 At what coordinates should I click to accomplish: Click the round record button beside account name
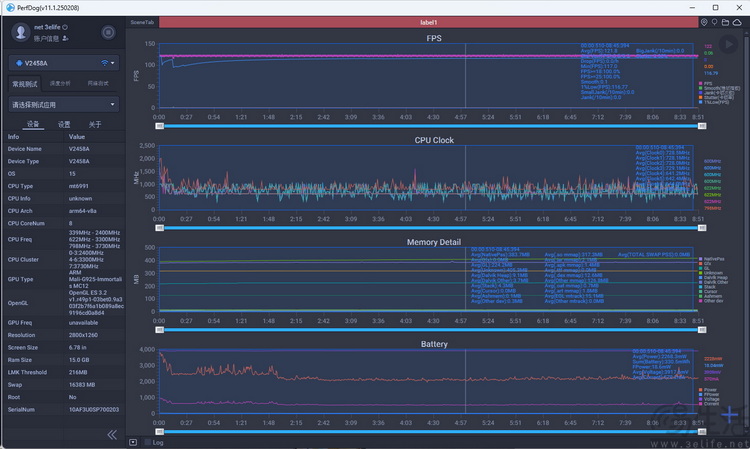pyautogui.click(x=108, y=33)
